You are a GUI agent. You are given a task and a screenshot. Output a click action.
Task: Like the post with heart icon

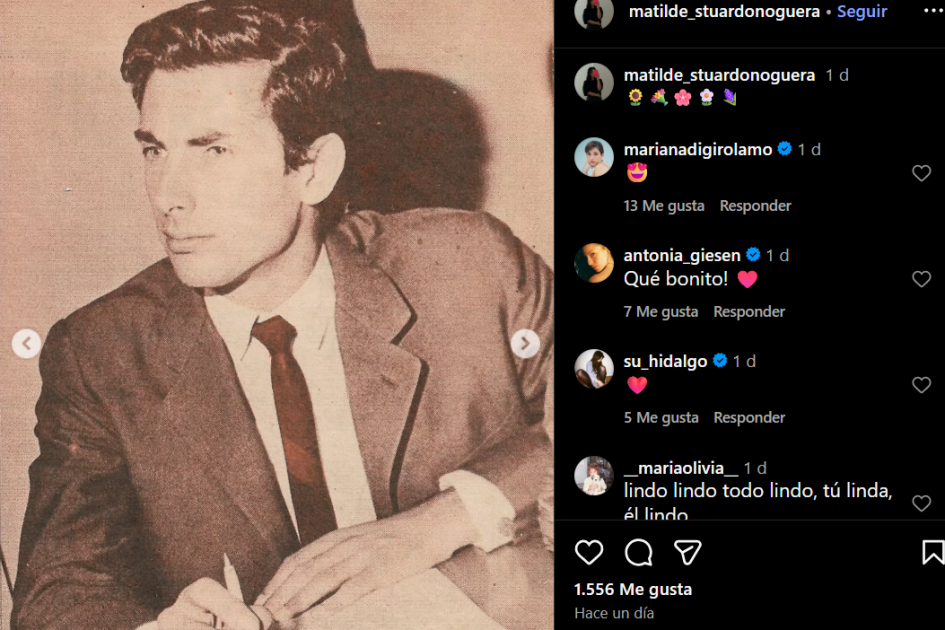click(589, 552)
